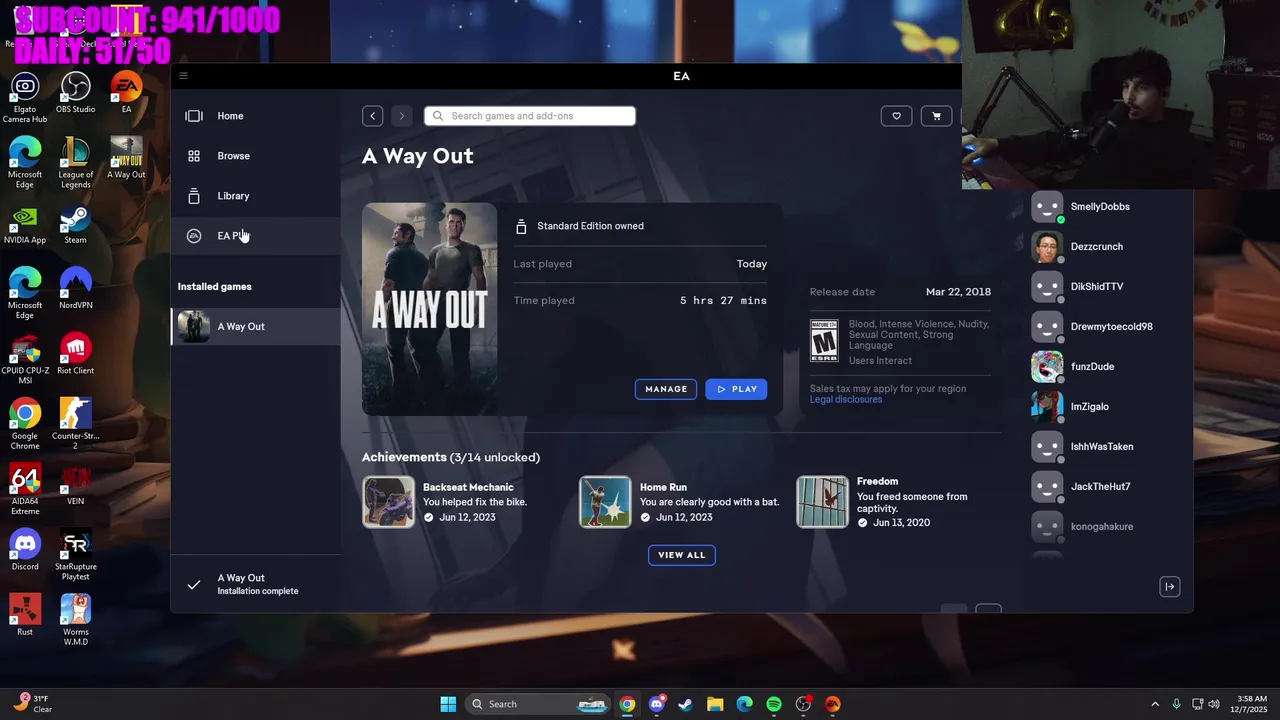The image size is (1280, 720).
Task: Open League of Legends desktop icon
Action: point(76,163)
